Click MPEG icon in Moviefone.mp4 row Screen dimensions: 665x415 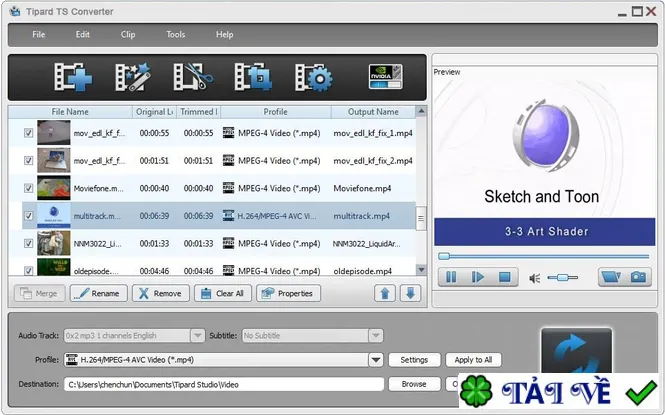tap(229, 188)
